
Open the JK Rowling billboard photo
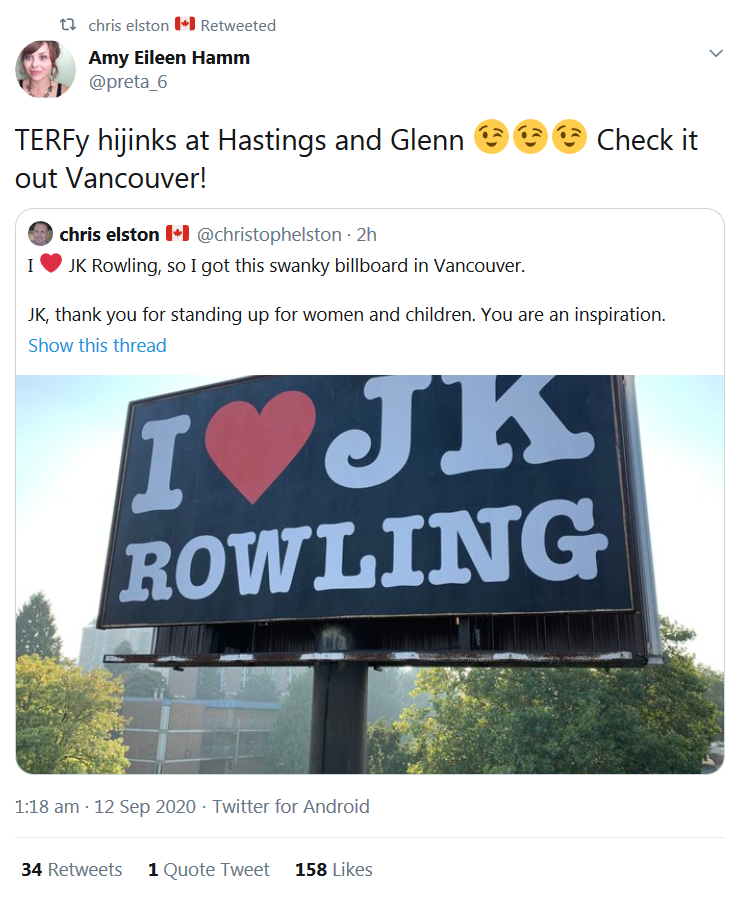click(x=370, y=574)
